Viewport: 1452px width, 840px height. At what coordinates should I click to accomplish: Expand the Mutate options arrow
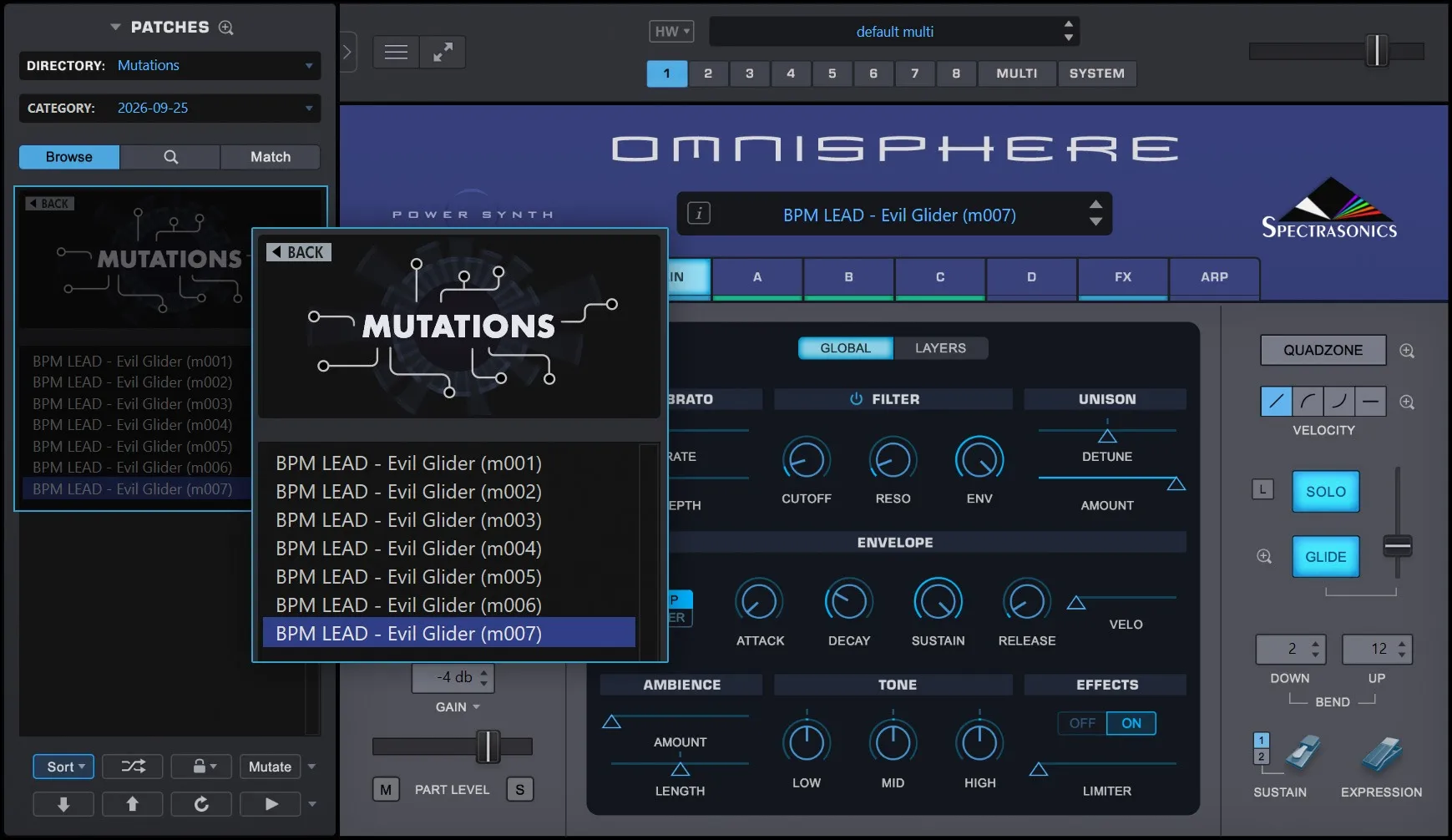312,767
